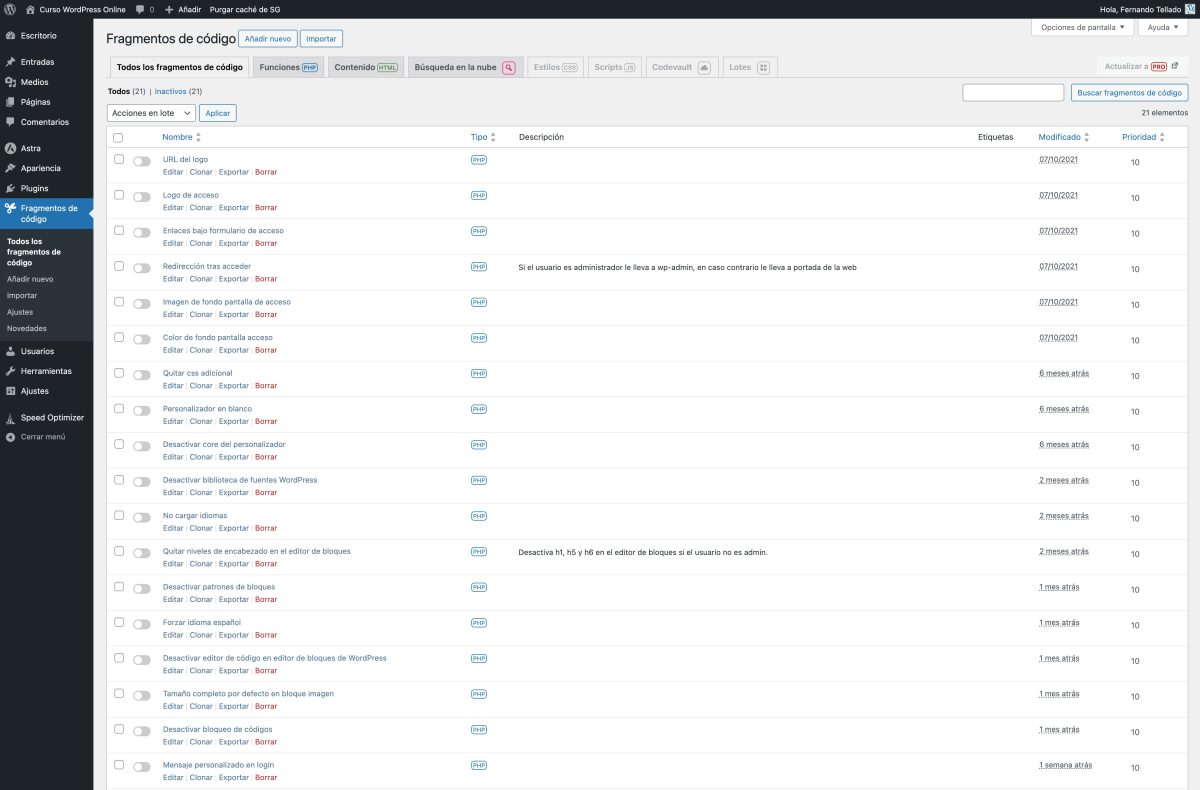Tick the select-all checkbox in table header
1200x790 pixels.
pos(119,138)
